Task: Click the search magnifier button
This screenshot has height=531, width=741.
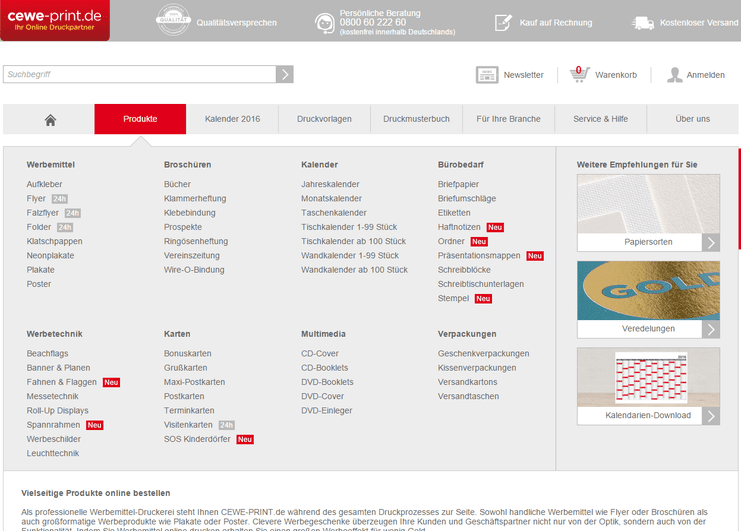Action: pos(285,74)
